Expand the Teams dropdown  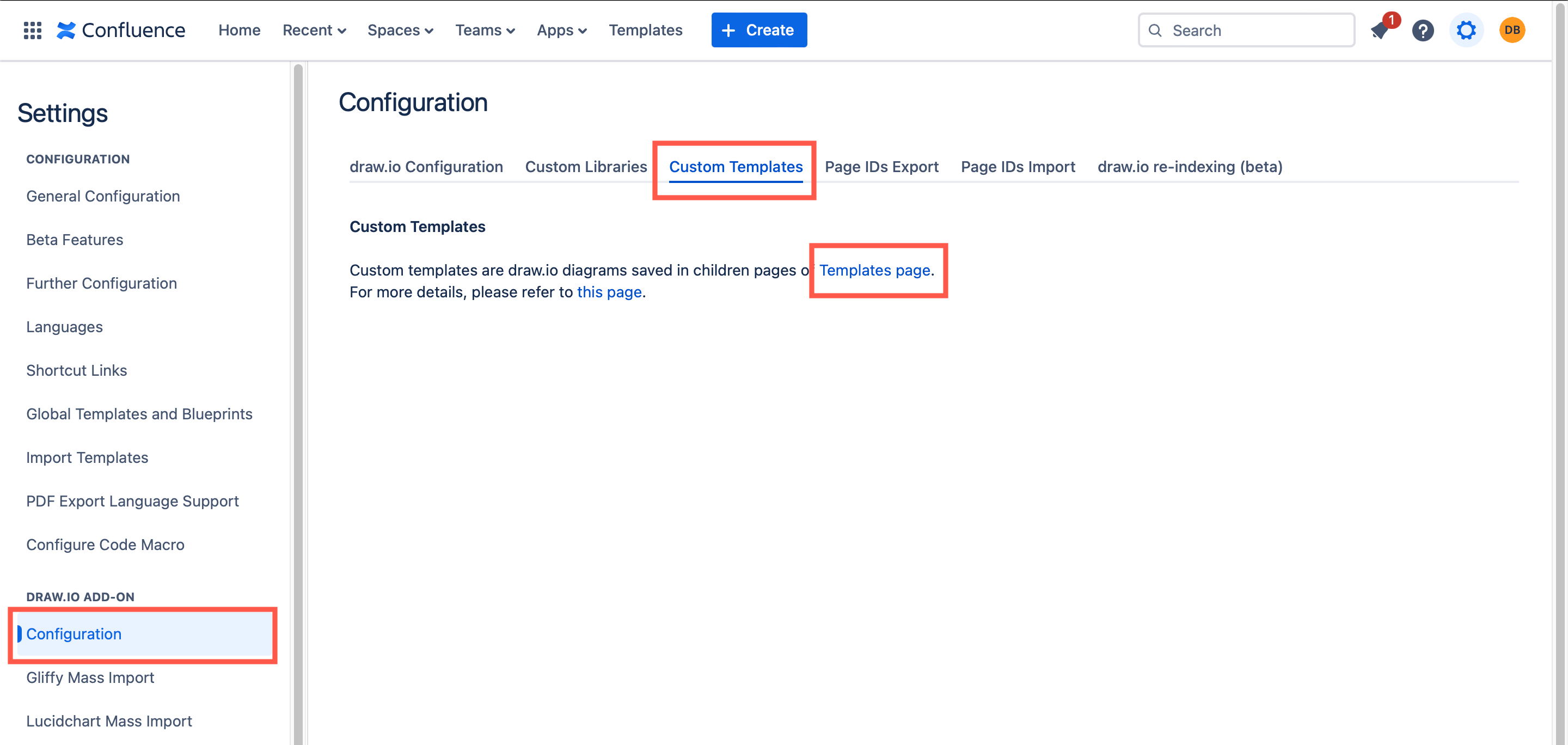pyautogui.click(x=484, y=30)
